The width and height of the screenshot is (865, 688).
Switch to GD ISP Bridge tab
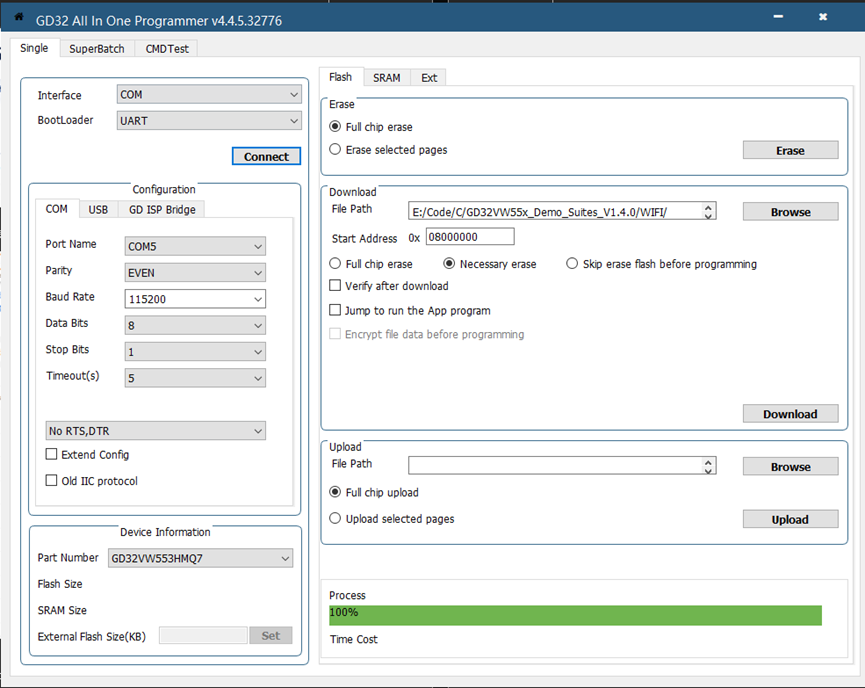tap(162, 209)
